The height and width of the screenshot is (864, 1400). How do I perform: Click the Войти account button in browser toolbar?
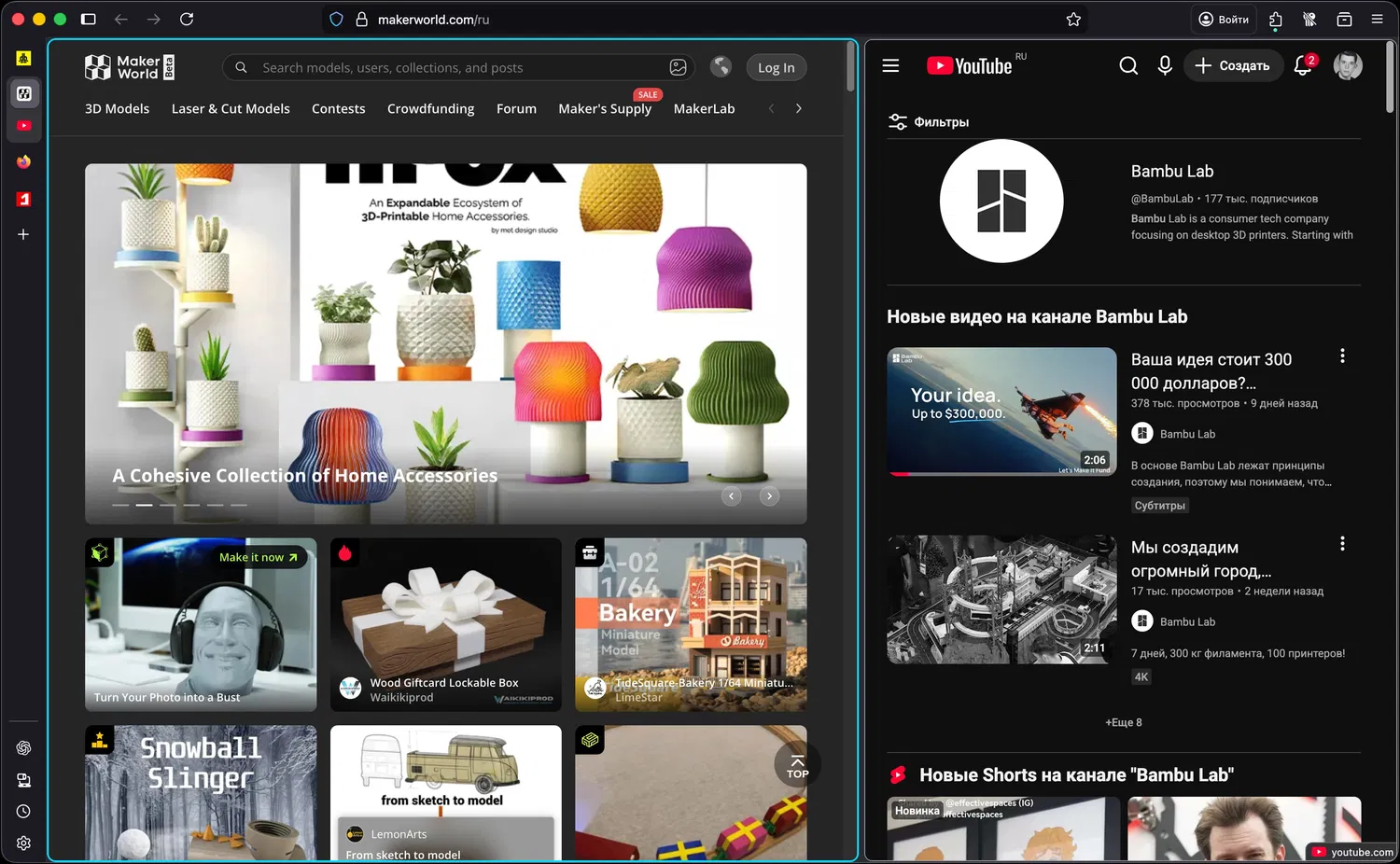1224,19
